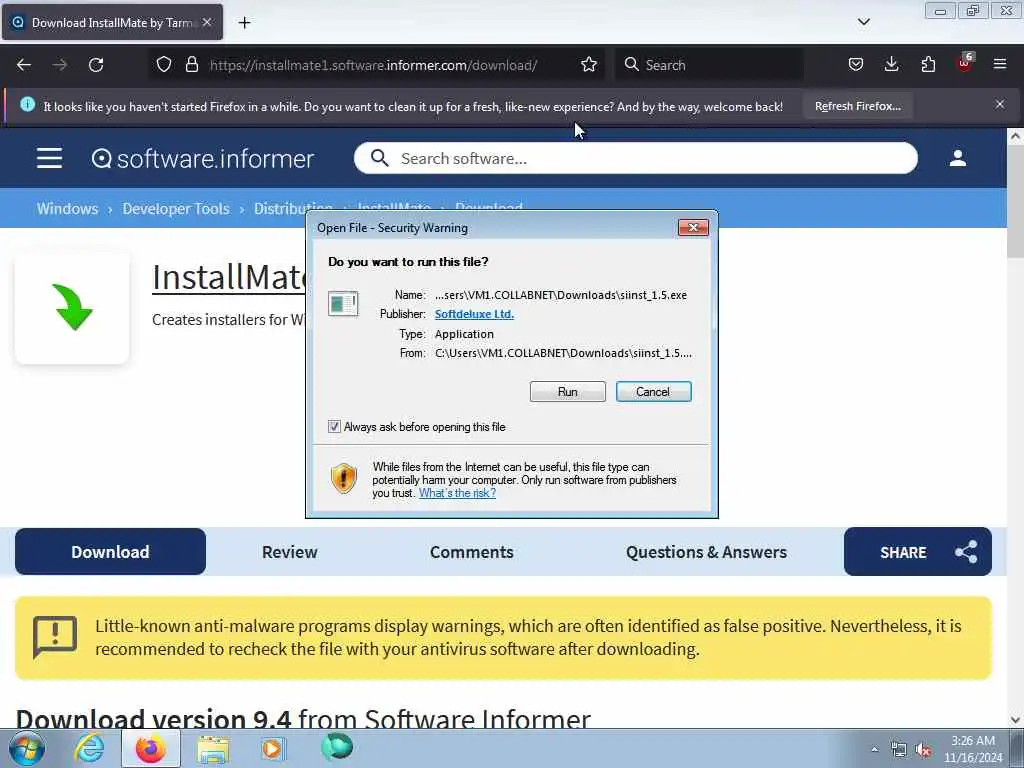This screenshot has height=768, width=1024.
Task: Launch Internet Explorer from the taskbar
Action: coord(89,748)
